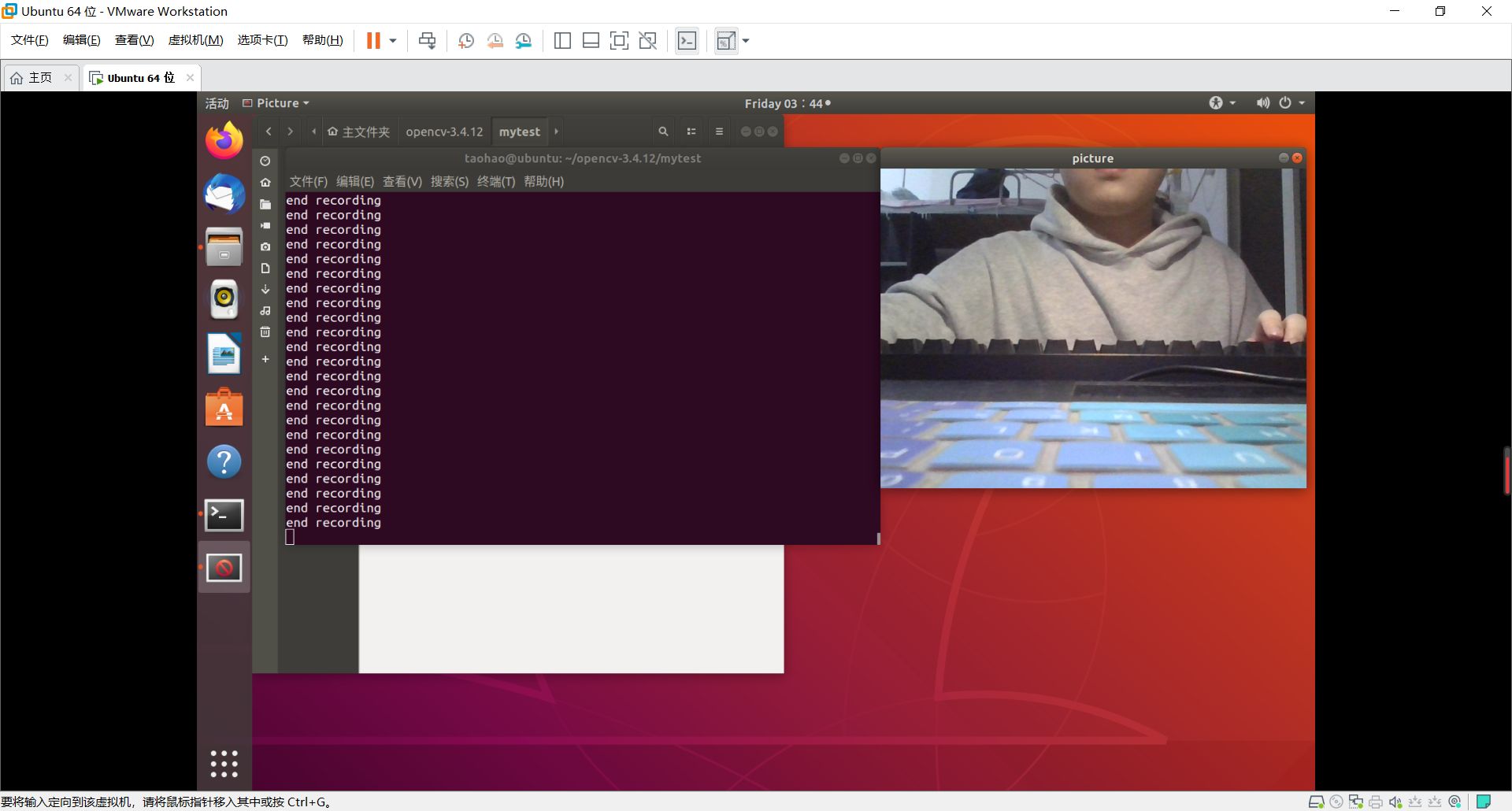
Task: Pause the virtual machine
Action: point(373,40)
